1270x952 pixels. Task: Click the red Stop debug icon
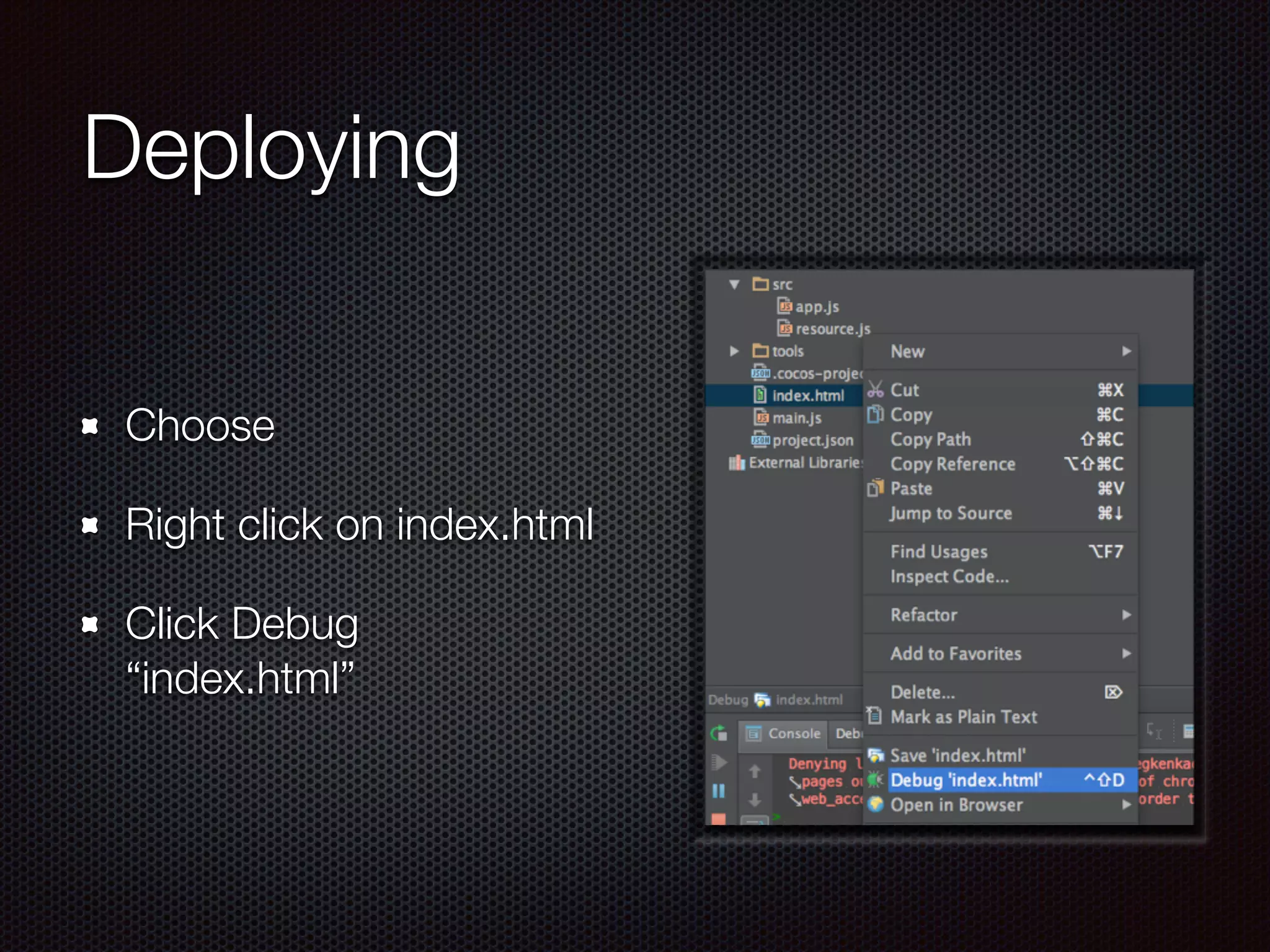pyautogui.click(x=719, y=819)
